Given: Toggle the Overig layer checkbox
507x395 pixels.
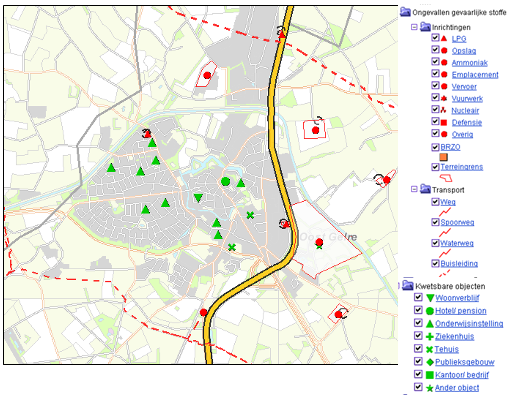Looking at the screenshot, I should point(435,133).
